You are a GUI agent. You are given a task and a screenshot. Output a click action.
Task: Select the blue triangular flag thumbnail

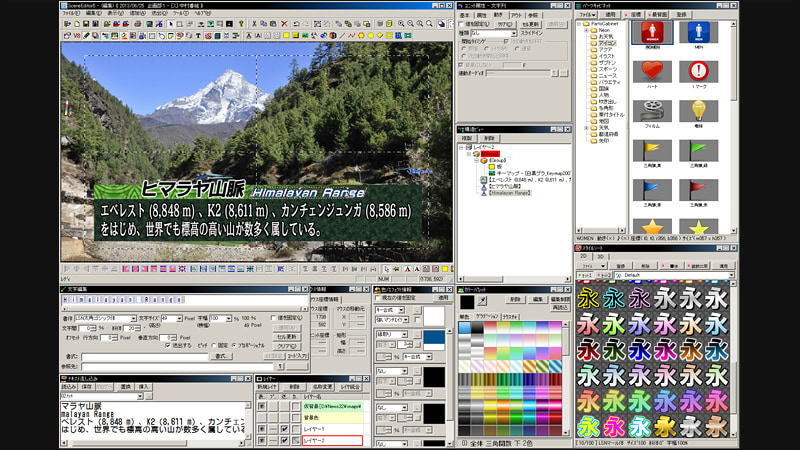click(x=652, y=190)
